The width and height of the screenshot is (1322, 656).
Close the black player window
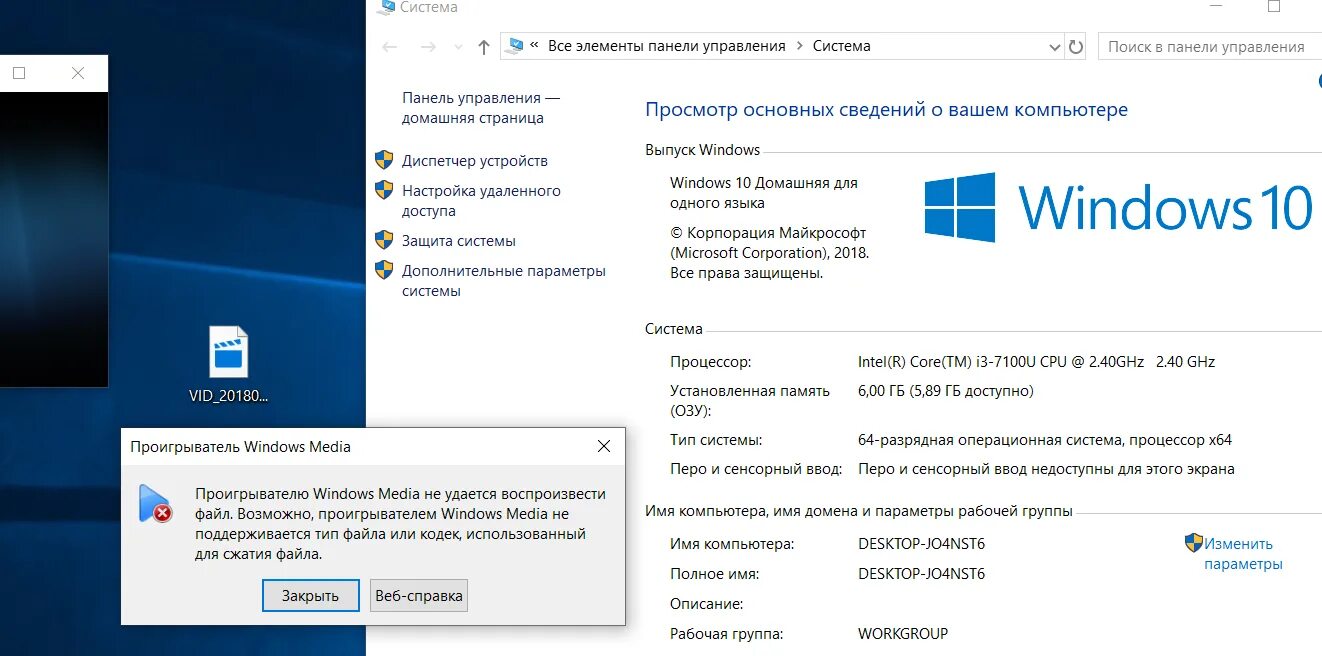78,73
